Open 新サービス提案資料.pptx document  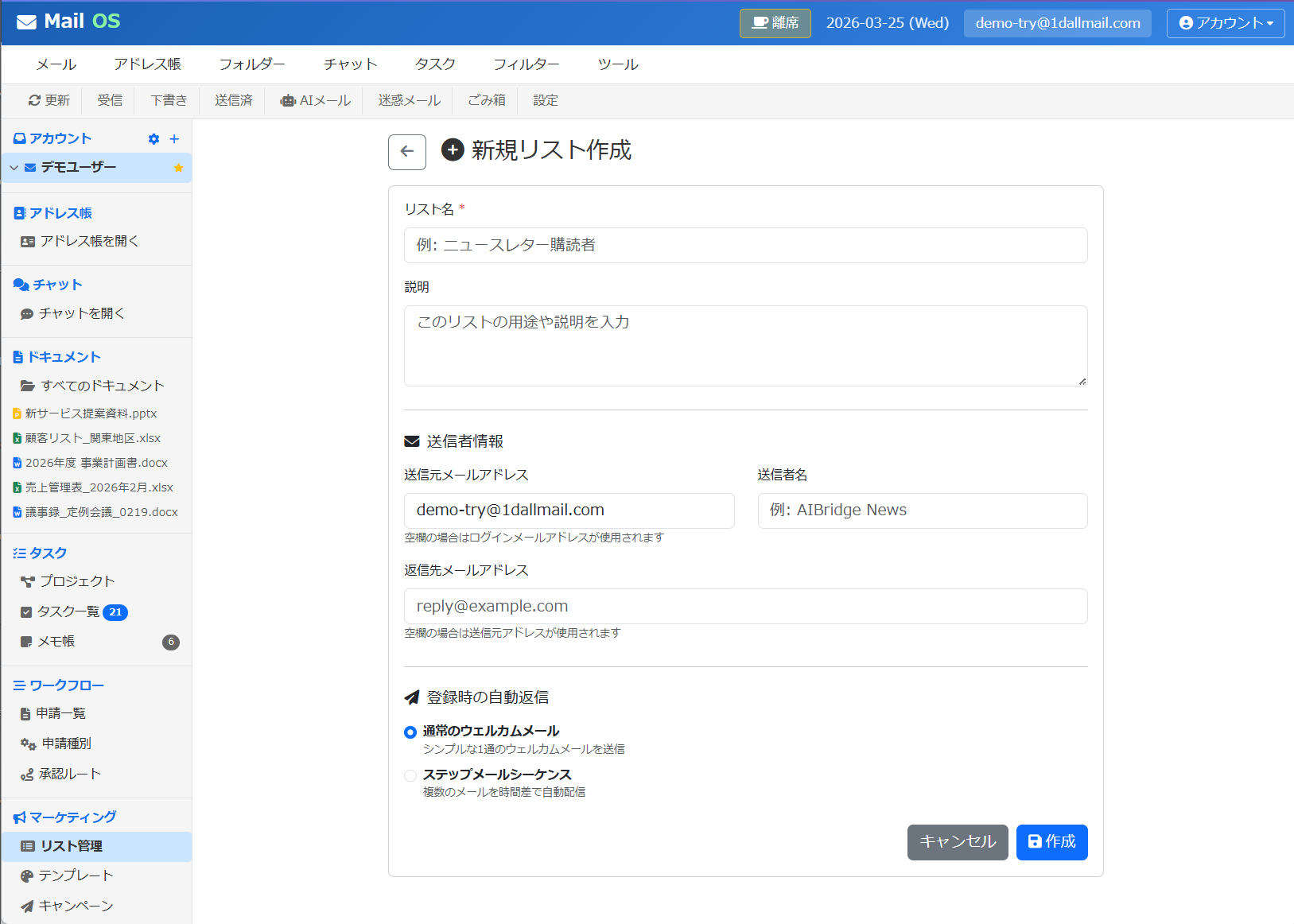91,413
